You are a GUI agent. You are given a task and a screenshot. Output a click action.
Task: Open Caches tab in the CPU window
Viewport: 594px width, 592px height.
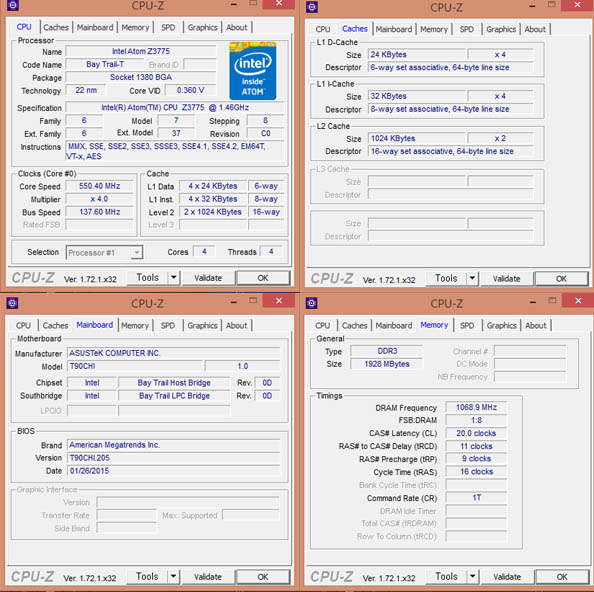coord(56,27)
